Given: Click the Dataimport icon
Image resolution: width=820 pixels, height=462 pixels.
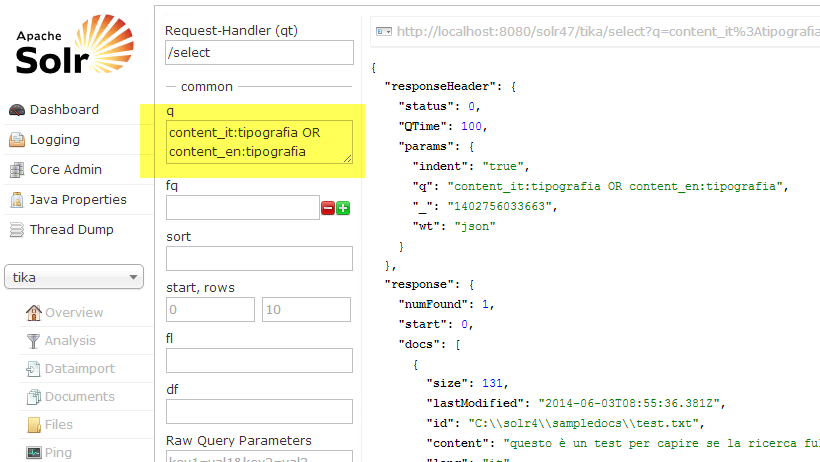Looking at the screenshot, I should 33,369.
